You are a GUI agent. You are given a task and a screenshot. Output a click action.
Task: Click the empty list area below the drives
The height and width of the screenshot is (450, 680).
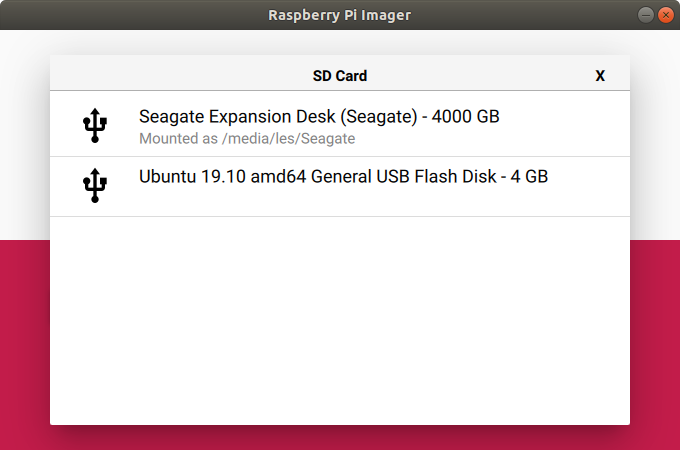tap(340, 321)
